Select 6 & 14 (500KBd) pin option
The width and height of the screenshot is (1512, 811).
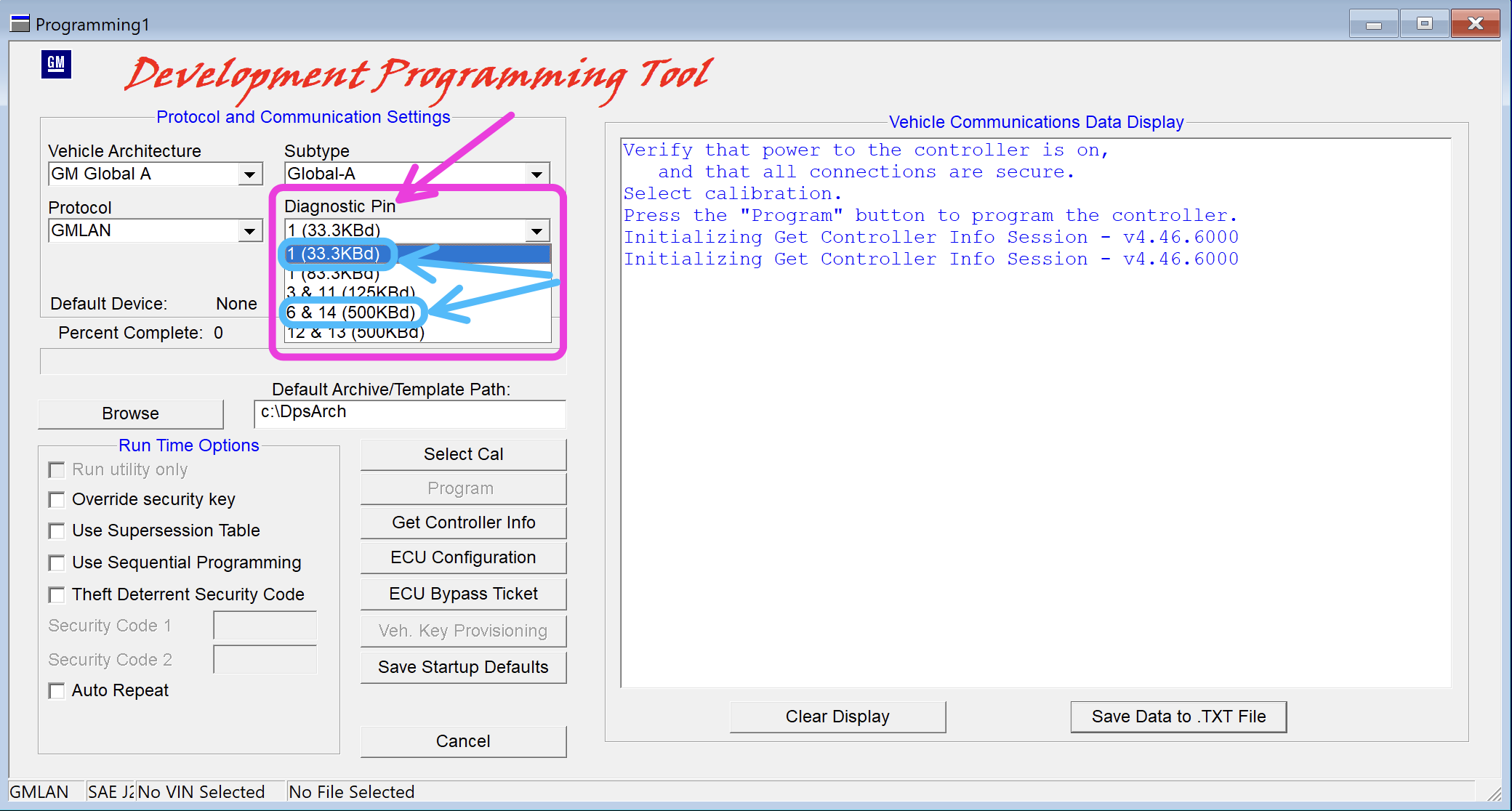[351, 312]
